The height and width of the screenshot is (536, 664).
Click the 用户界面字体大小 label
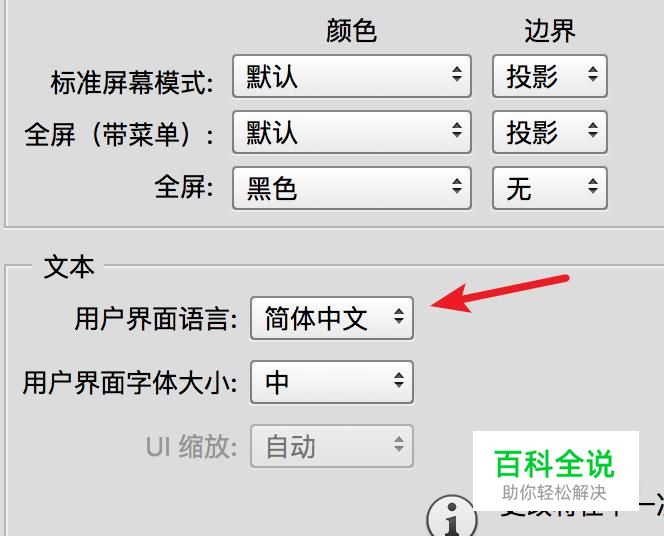(130, 383)
